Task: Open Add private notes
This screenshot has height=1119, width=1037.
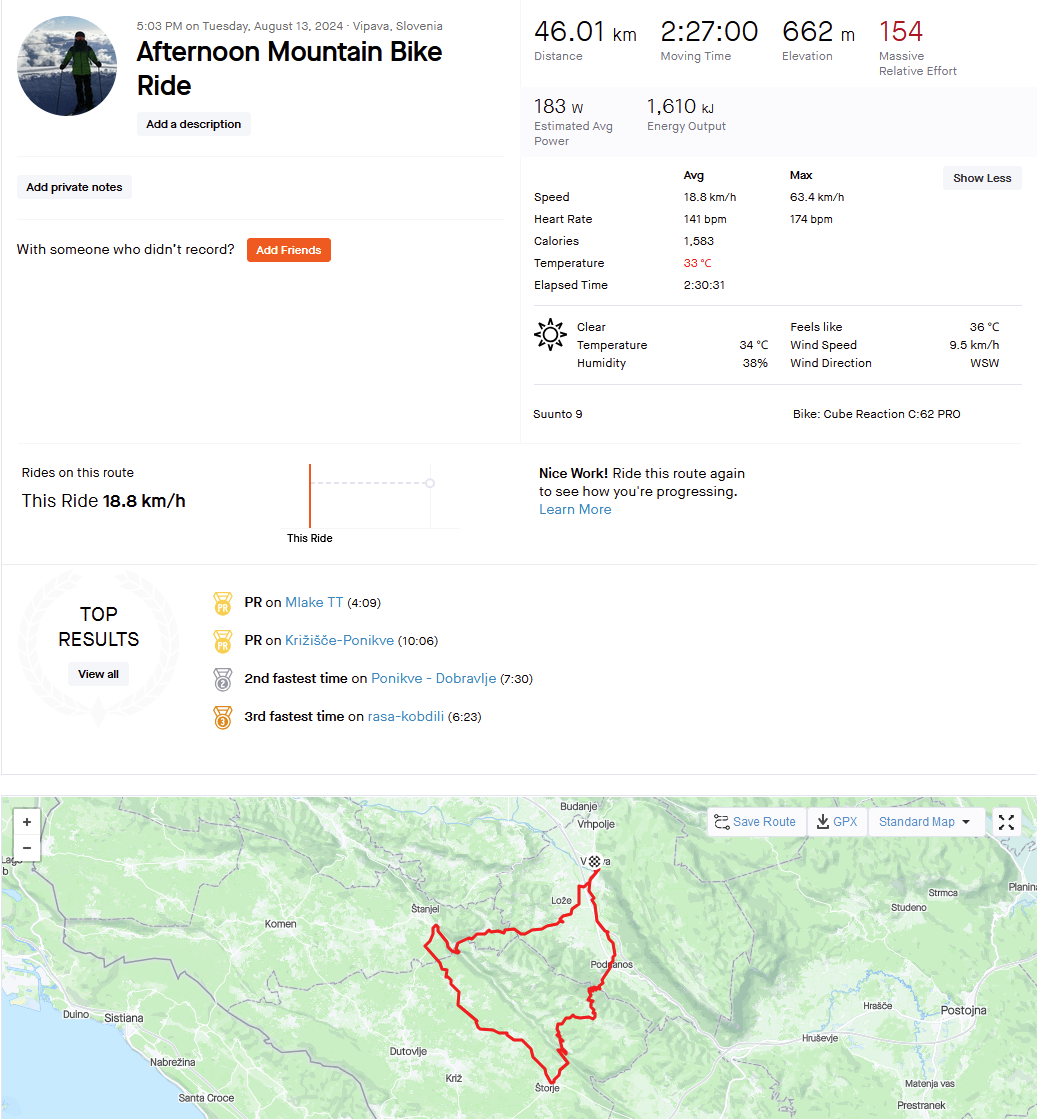Action: click(74, 187)
